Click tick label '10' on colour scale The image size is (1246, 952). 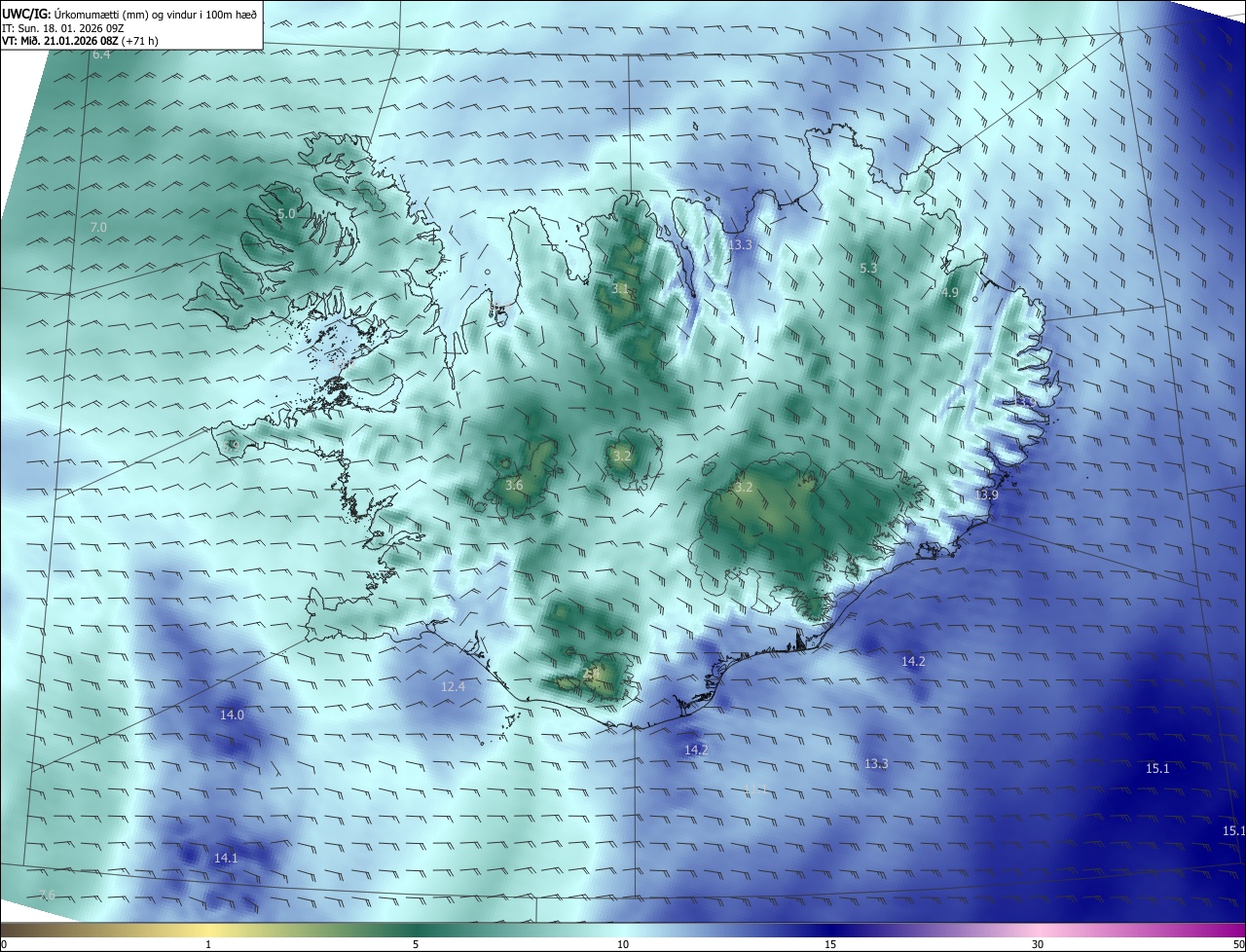click(623, 944)
